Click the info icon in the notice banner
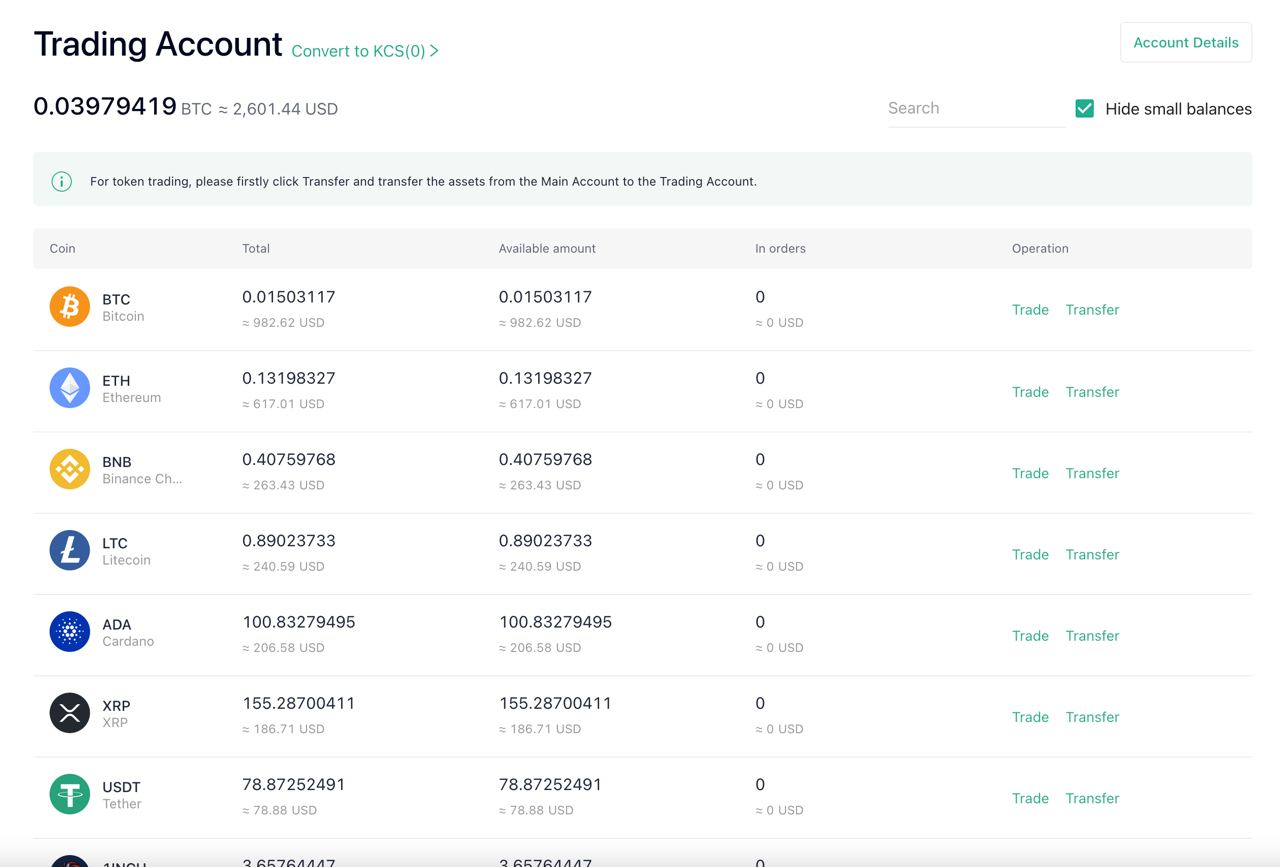The height and width of the screenshot is (867, 1280). pyautogui.click(x=62, y=181)
